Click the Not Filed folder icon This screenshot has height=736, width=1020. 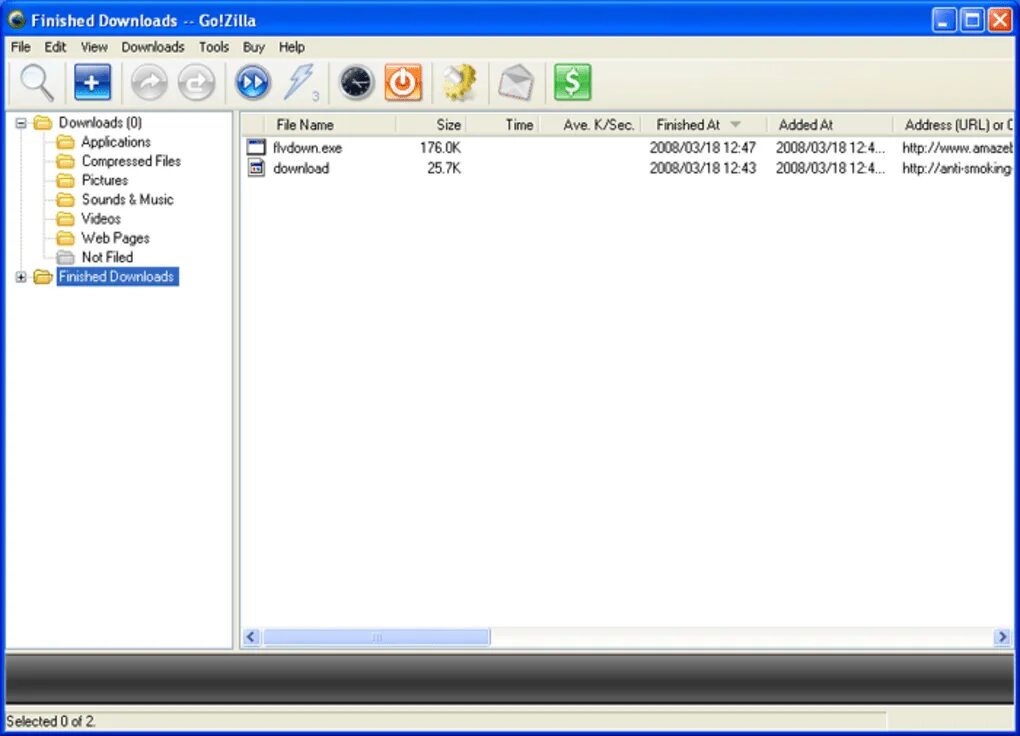65,257
